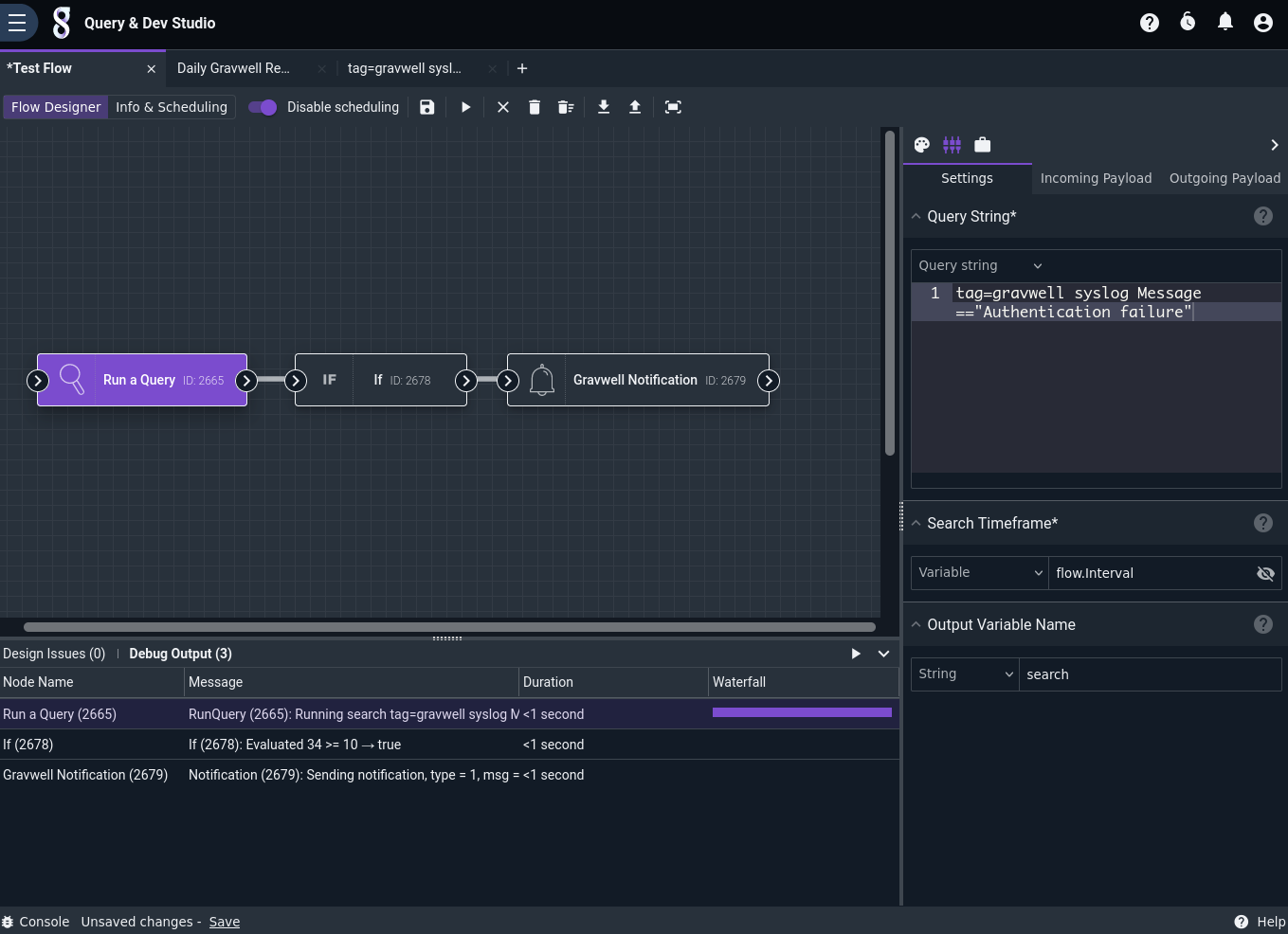The height and width of the screenshot is (934, 1288).
Task: Open the Settings tab
Action: pyautogui.click(x=967, y=178)
